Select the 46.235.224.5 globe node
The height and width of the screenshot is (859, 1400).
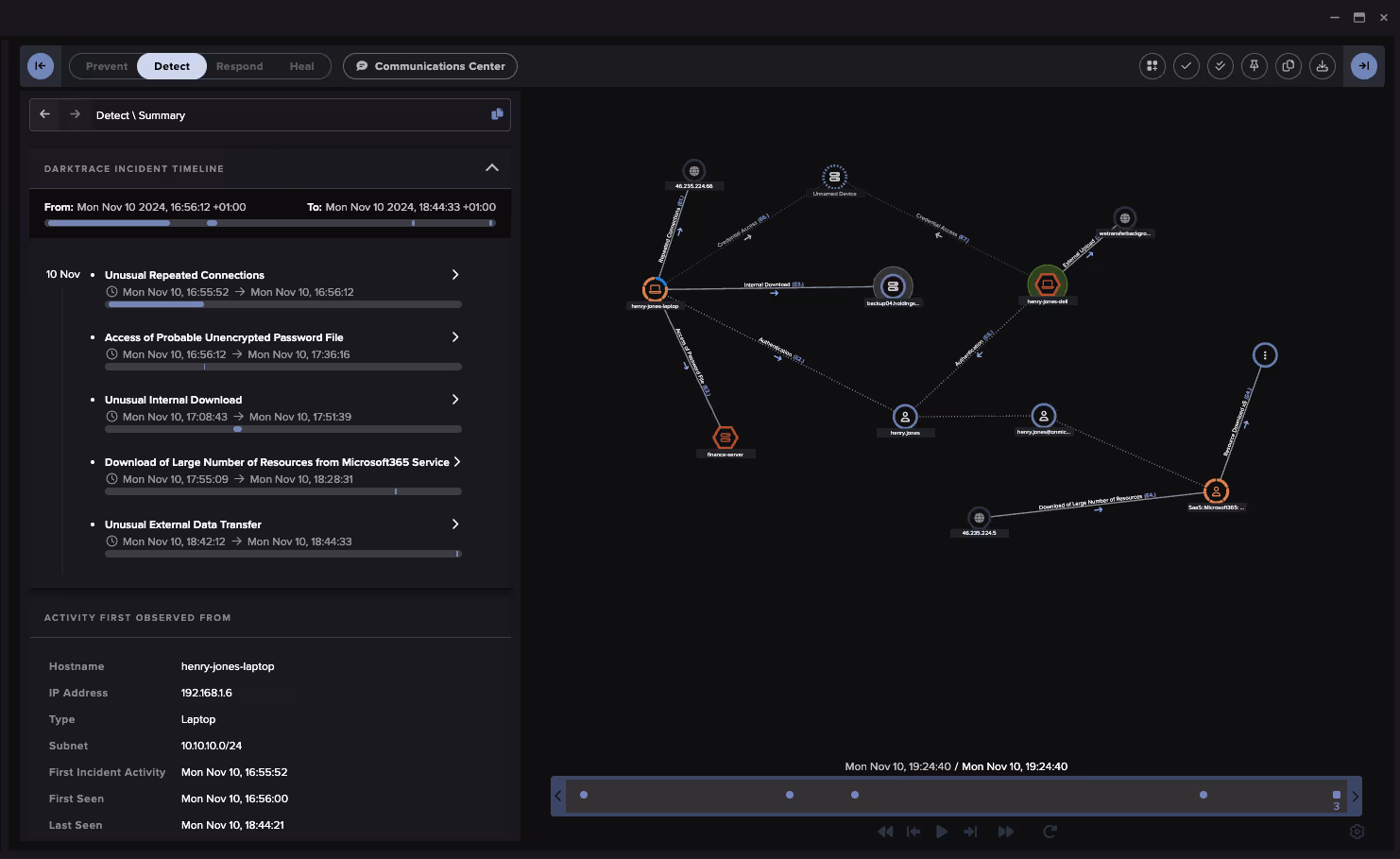[x=979, y=518]
